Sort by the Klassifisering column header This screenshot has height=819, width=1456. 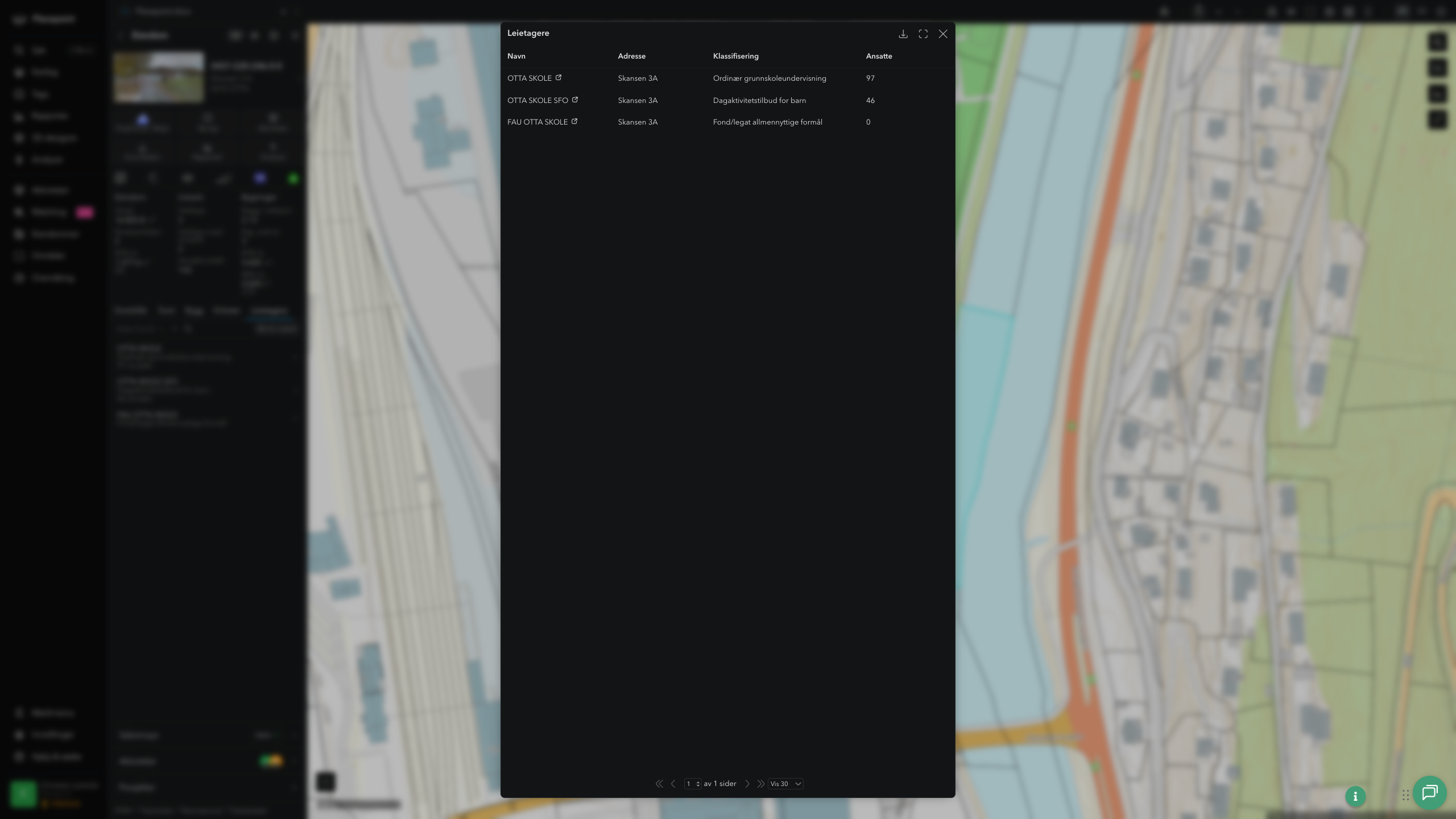coord(736,56)
